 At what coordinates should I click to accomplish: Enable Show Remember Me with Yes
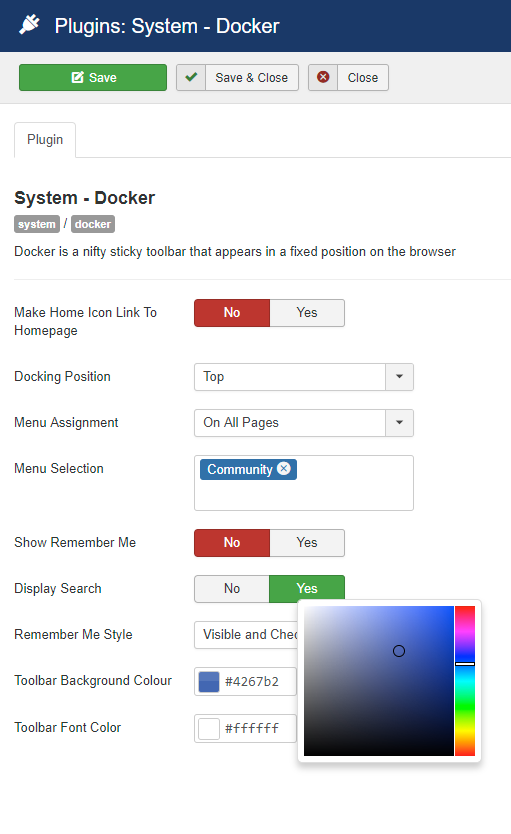pyautogui.click(x=307, y=543)
